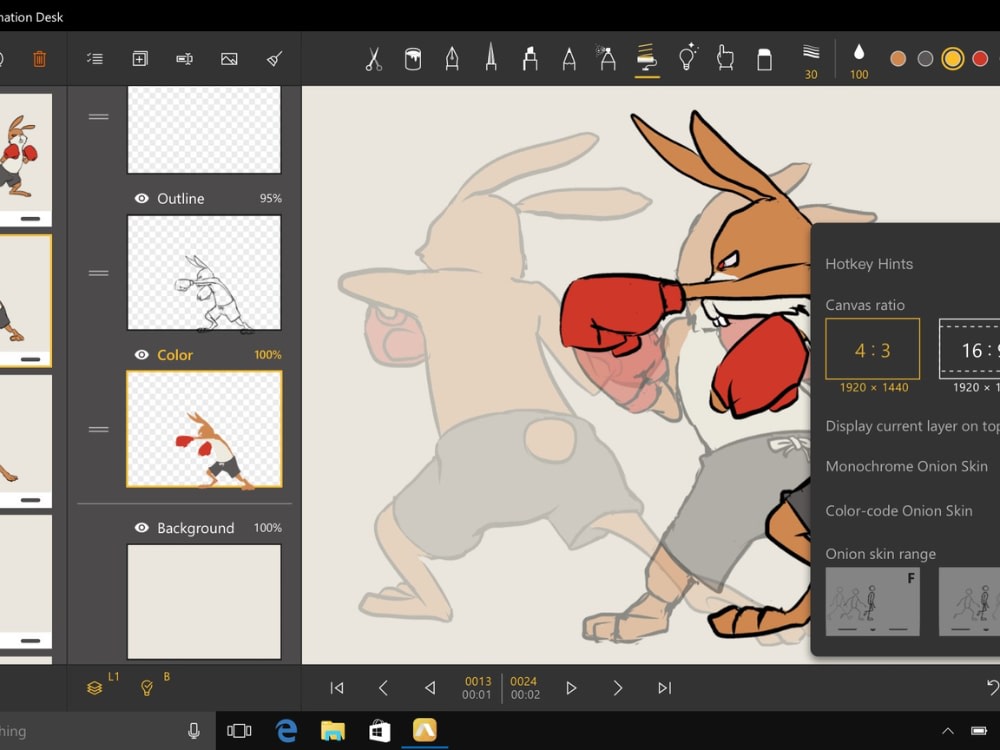The image size is (1000, 750).
Task: Open opacity droplet setting showing 100
Action: [858, 61]
